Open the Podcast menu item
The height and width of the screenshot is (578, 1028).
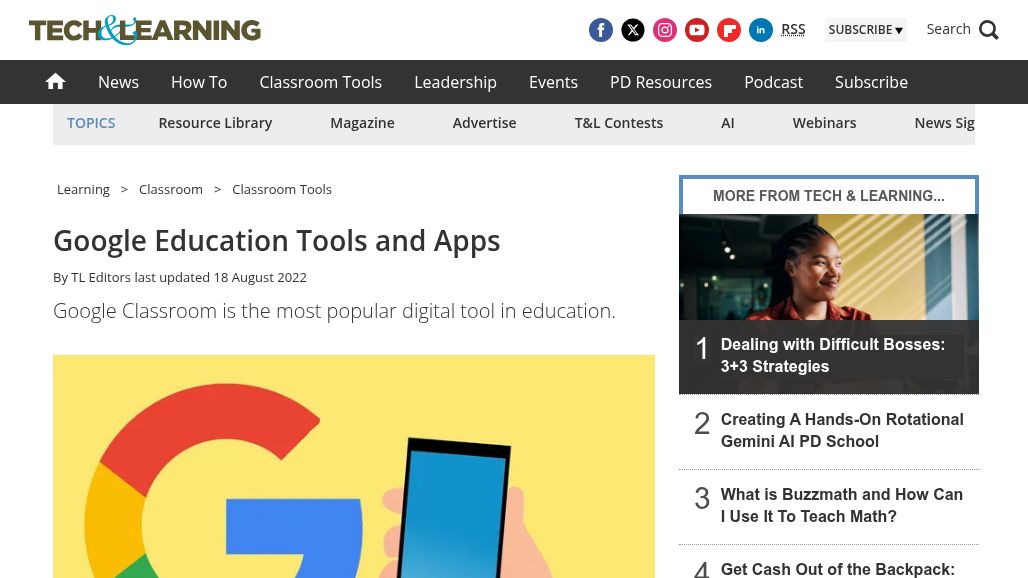[774, 82]
